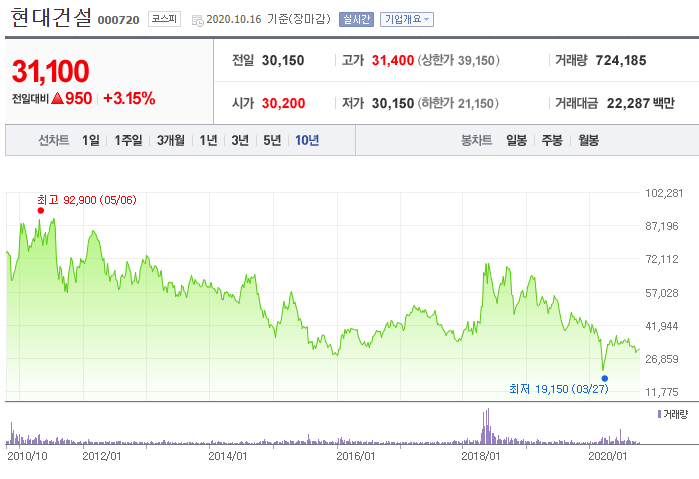Click the 2018/01 x-axis date label
Screen dimensions: 699x479
click(480, 456)
